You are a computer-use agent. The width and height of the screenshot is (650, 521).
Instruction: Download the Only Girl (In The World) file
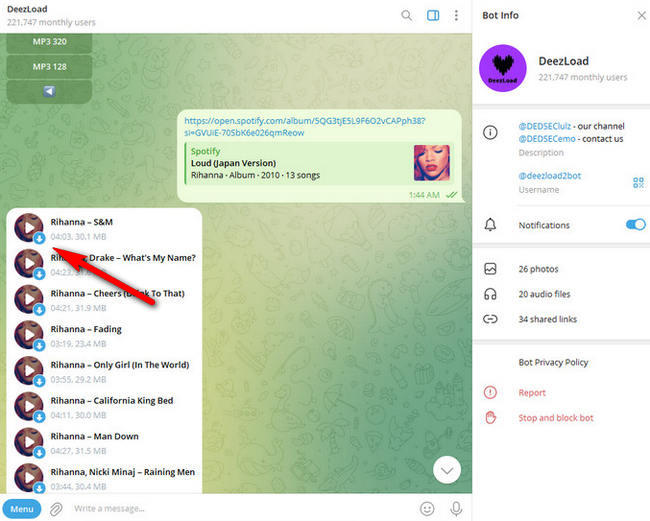[39, 381]
